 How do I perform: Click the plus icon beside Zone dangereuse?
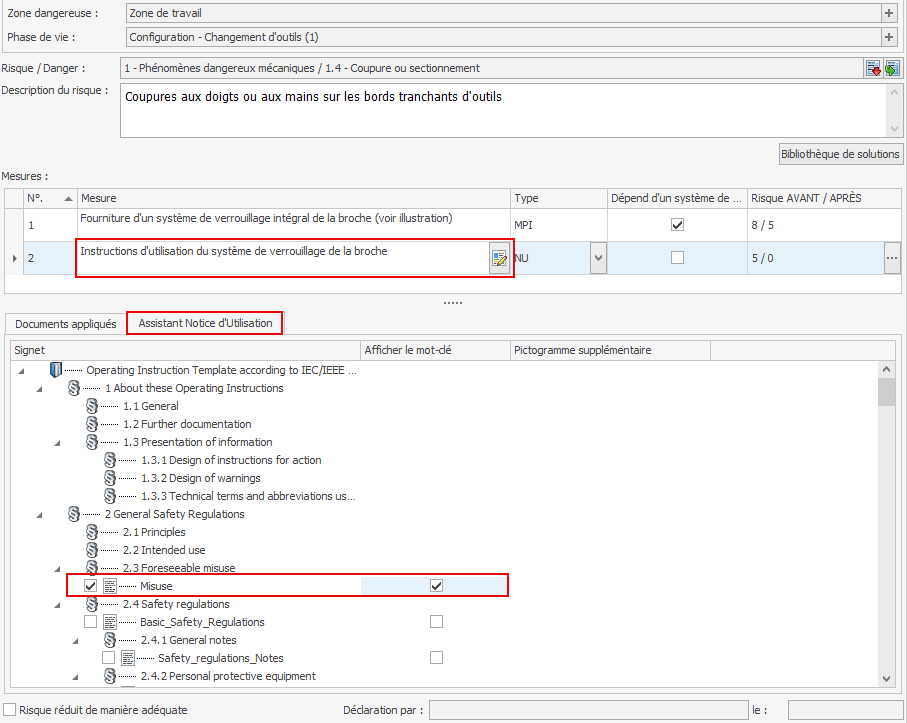click(888, 13)
